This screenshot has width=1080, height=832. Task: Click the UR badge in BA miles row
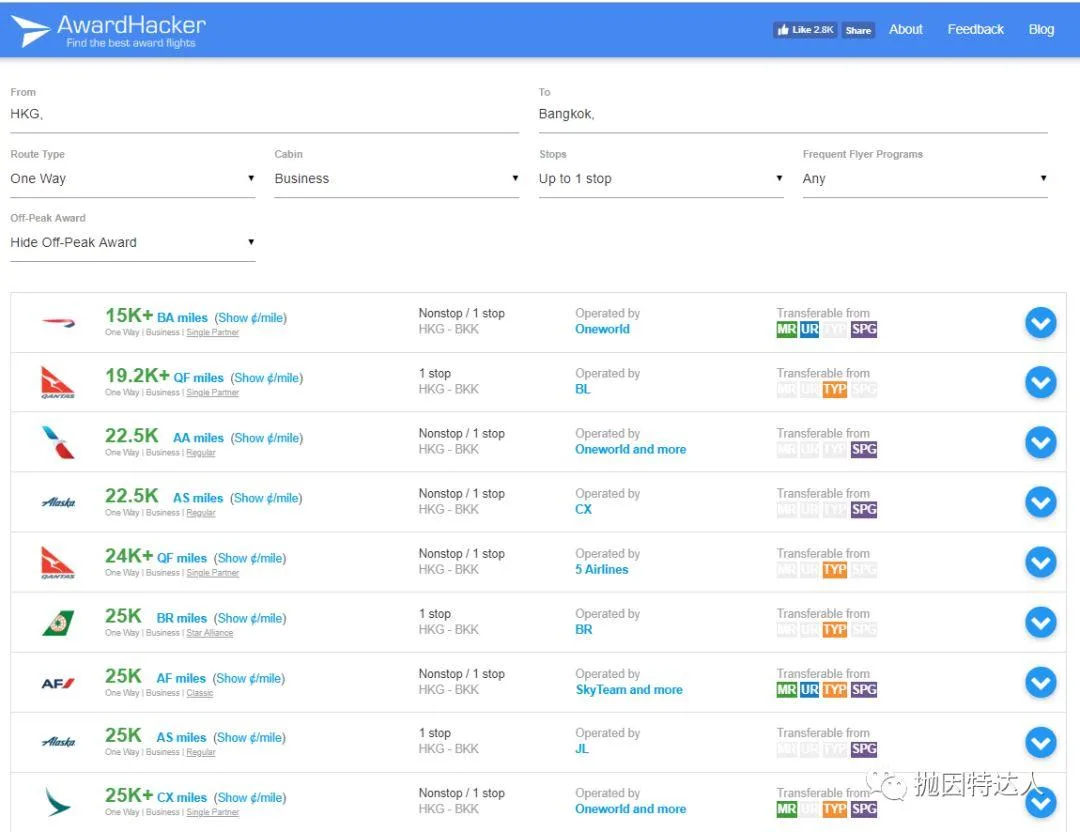point(809,329)
